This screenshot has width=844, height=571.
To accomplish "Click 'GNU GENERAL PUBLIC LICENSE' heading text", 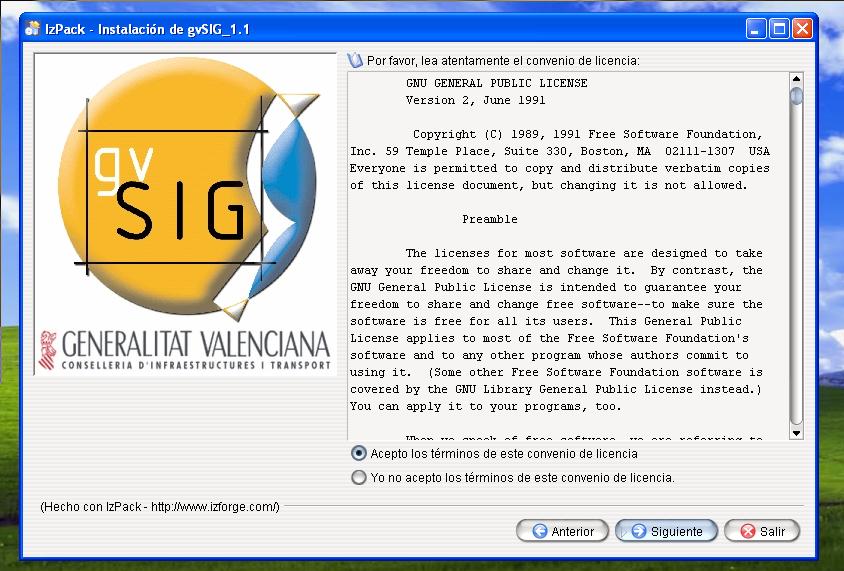I will pos(496,83).
